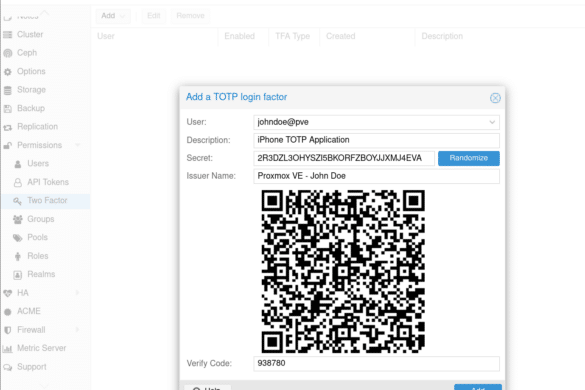Click the Options gear icon
The image size is (585, 390).
[x=7, y=72]
